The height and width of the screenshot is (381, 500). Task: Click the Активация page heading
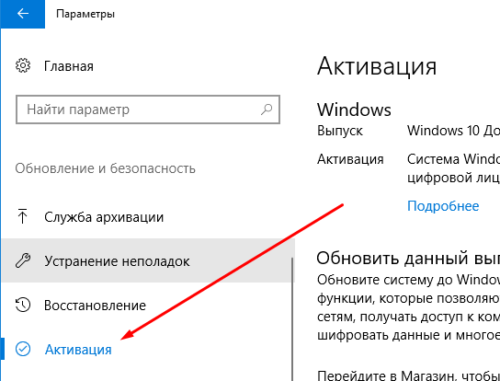tap(377, 66)
